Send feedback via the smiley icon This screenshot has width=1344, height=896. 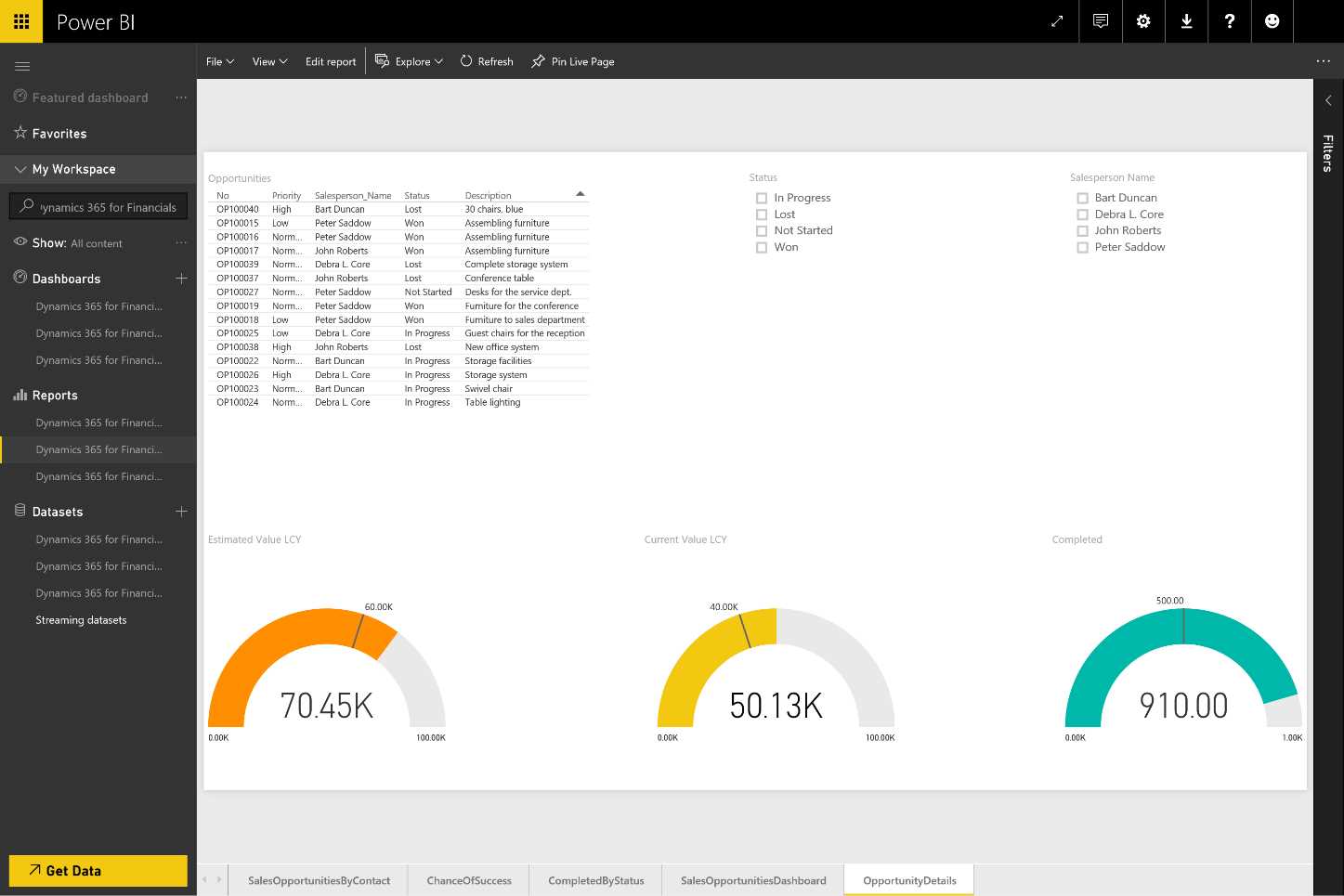(1272, 20)
